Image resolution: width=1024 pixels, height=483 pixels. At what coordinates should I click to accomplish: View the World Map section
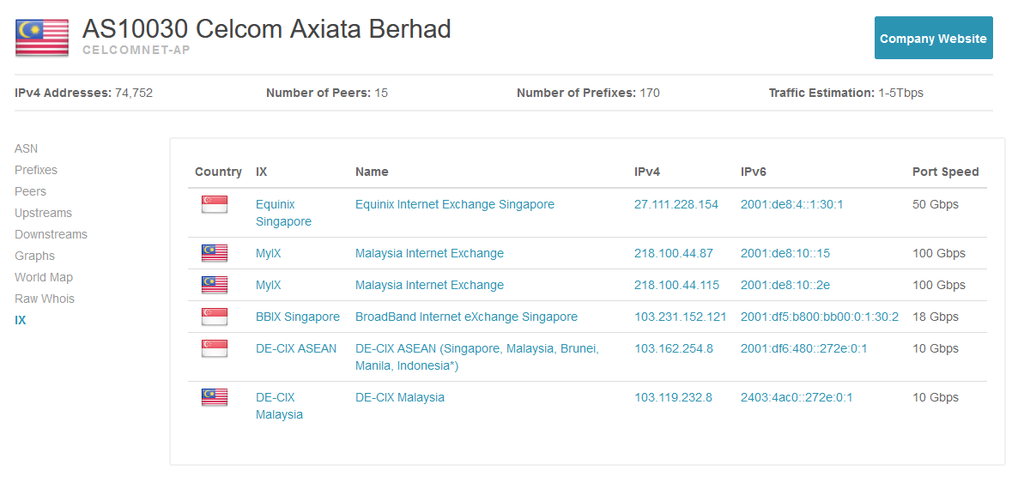44,278
